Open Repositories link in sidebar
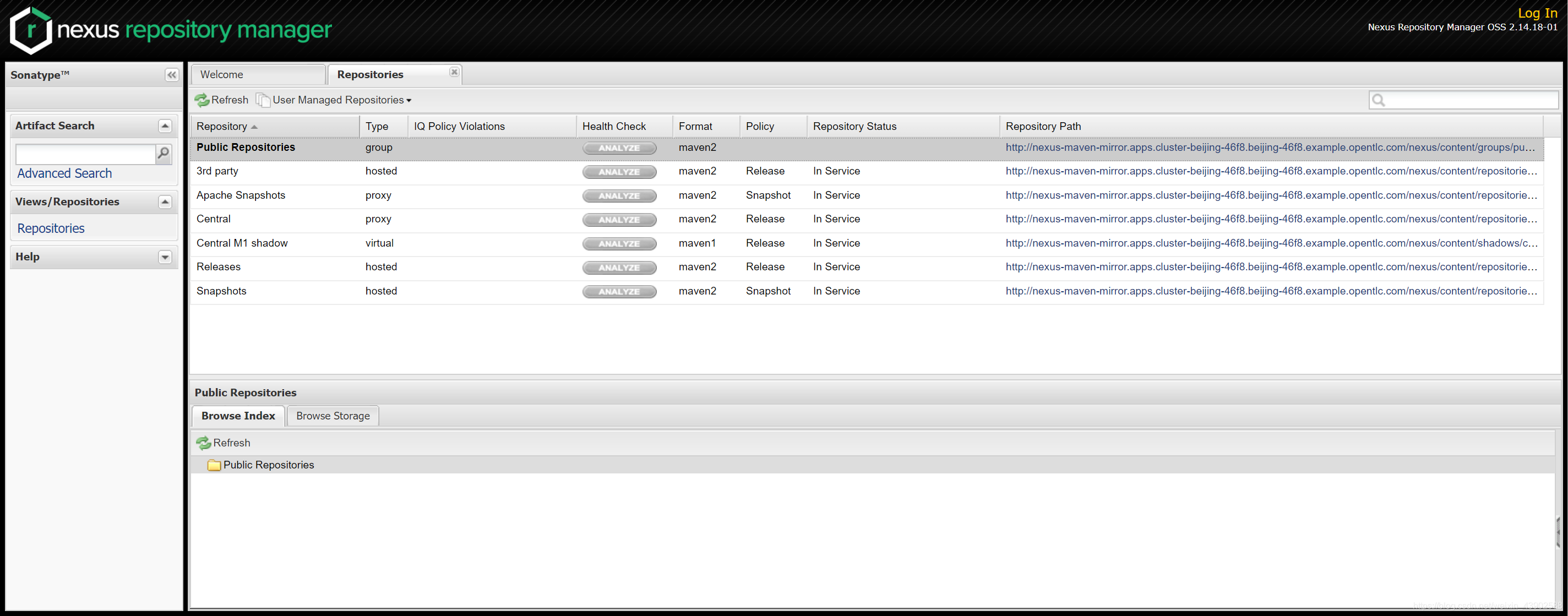 [51, 228]
